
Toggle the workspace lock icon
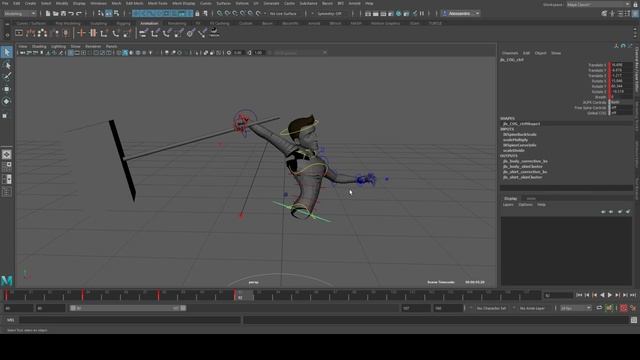[636, 4]
